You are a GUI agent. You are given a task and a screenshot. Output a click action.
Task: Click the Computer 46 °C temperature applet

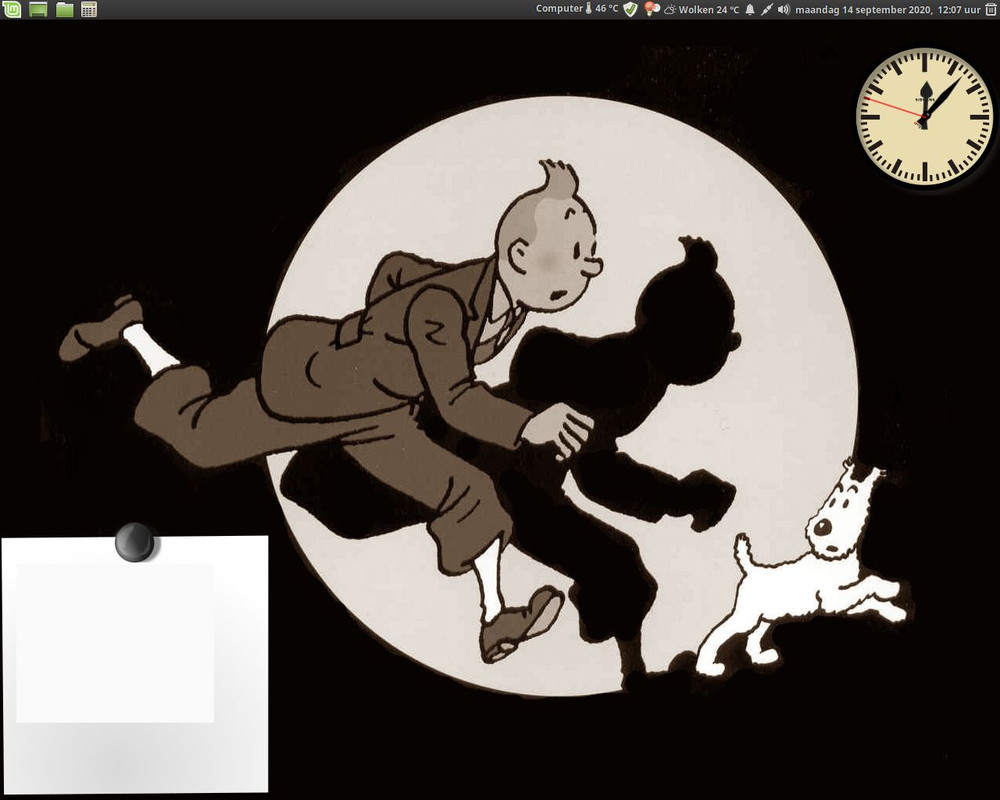coord(577,9)
